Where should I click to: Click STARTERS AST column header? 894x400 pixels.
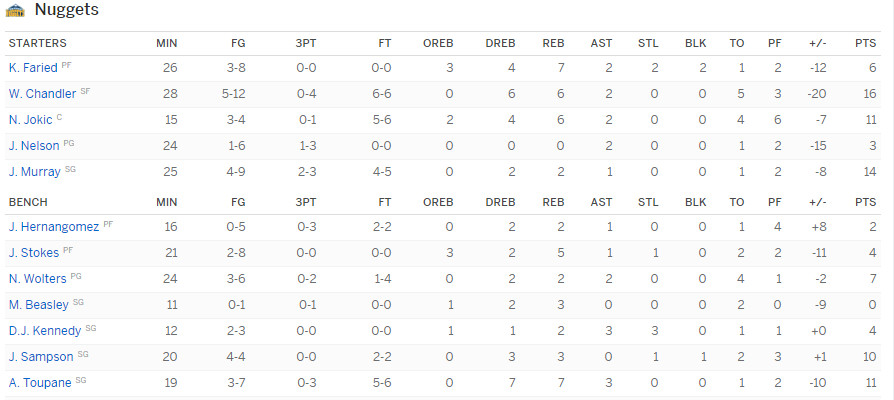(602, 43)
